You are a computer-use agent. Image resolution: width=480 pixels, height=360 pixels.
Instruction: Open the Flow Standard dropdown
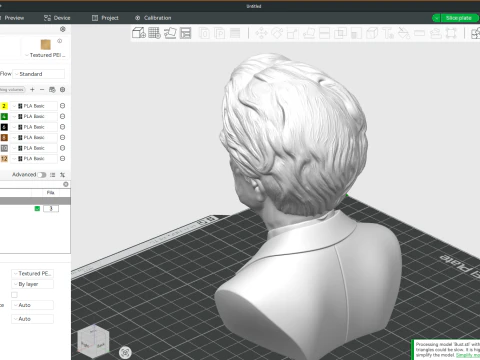pos(39,74)
